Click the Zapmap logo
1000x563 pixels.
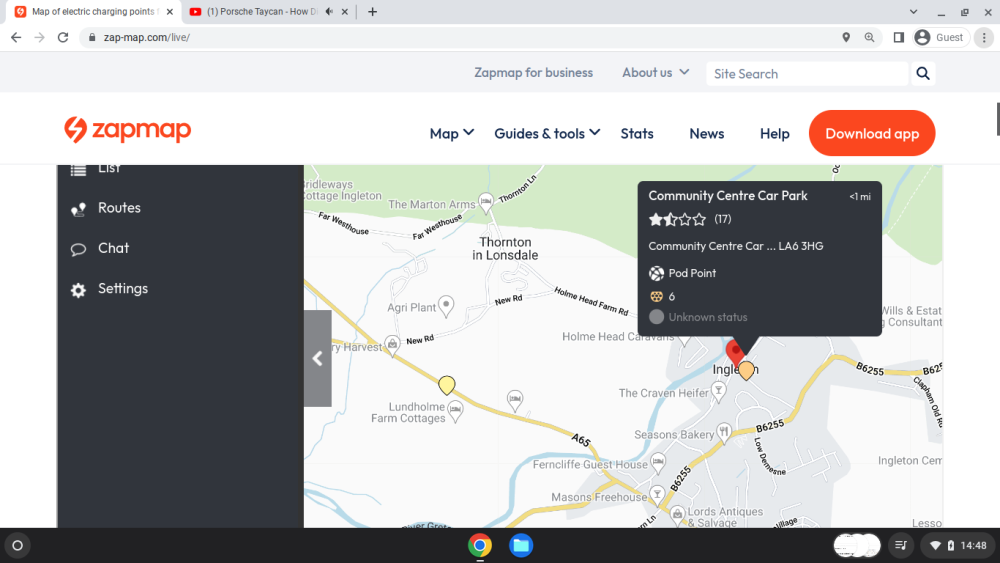pos(128,129)
